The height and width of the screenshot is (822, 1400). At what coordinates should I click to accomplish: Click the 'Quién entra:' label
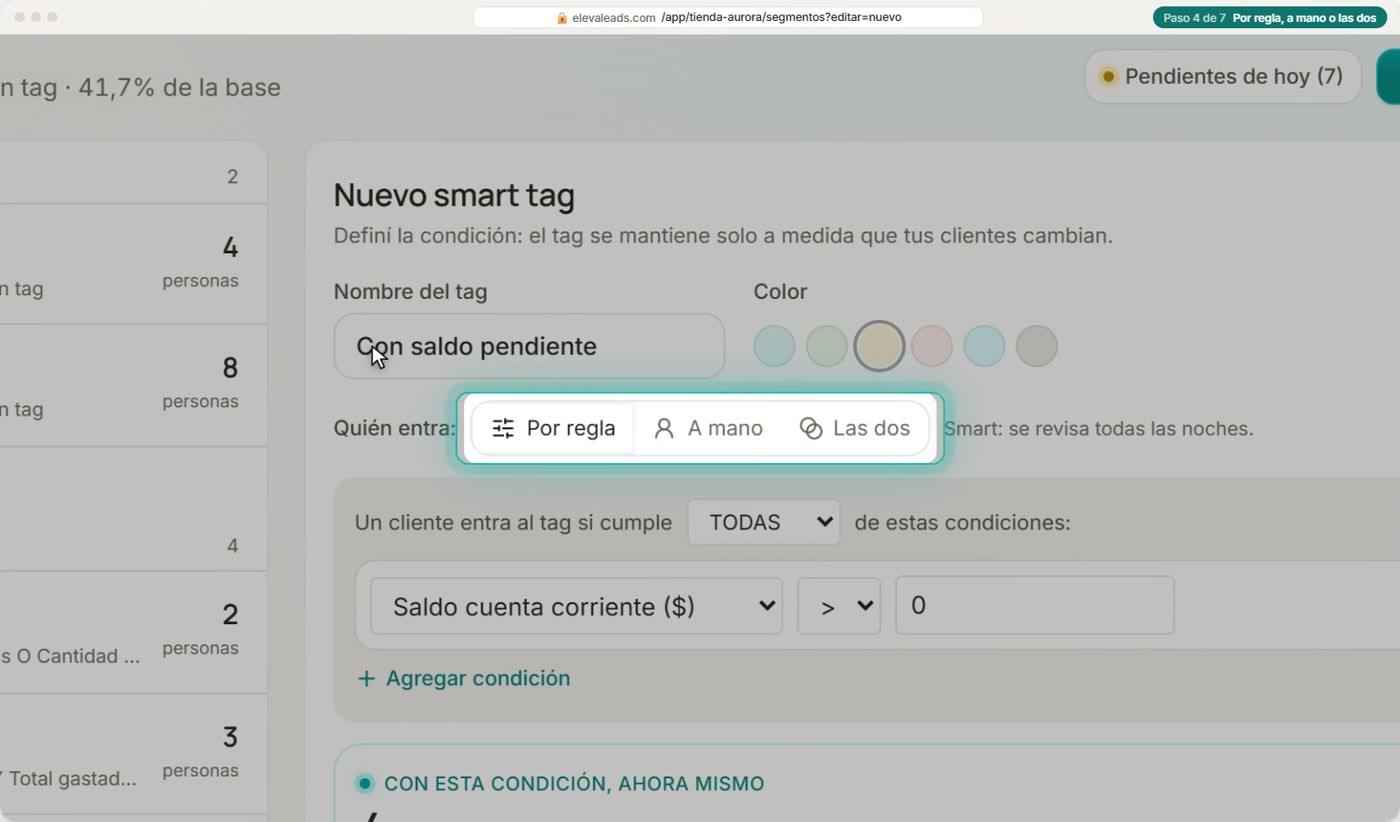pyautogui.click(x=395, y=428)
